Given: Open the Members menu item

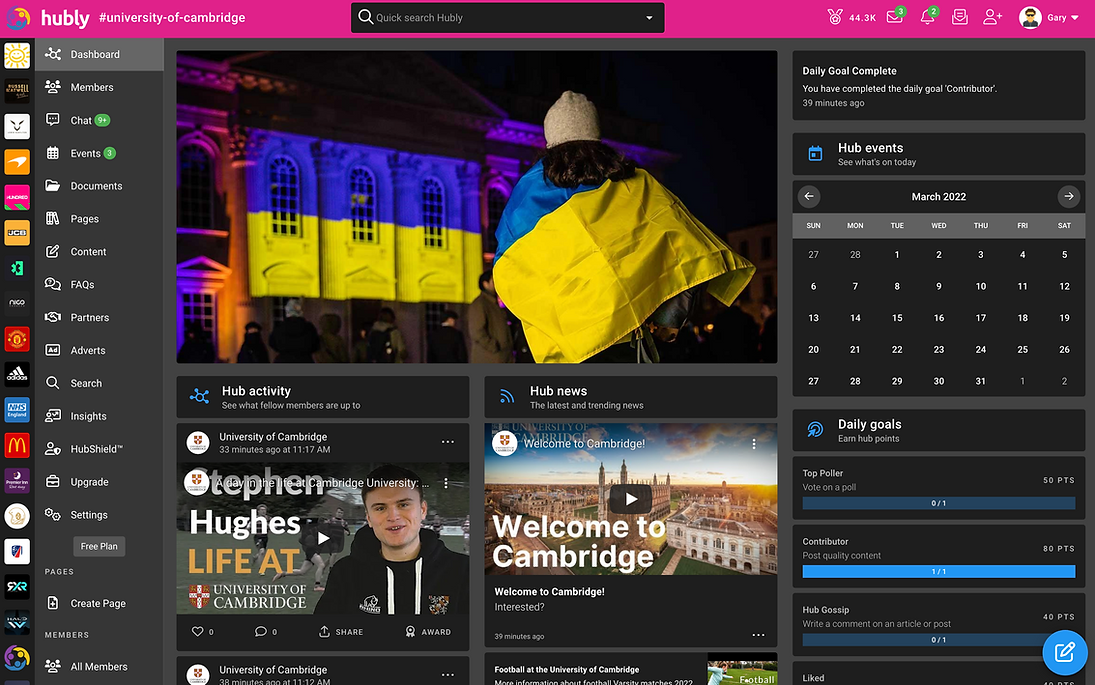Looking at the screenshot, I should pyautogui.click(x=99, y=87).
